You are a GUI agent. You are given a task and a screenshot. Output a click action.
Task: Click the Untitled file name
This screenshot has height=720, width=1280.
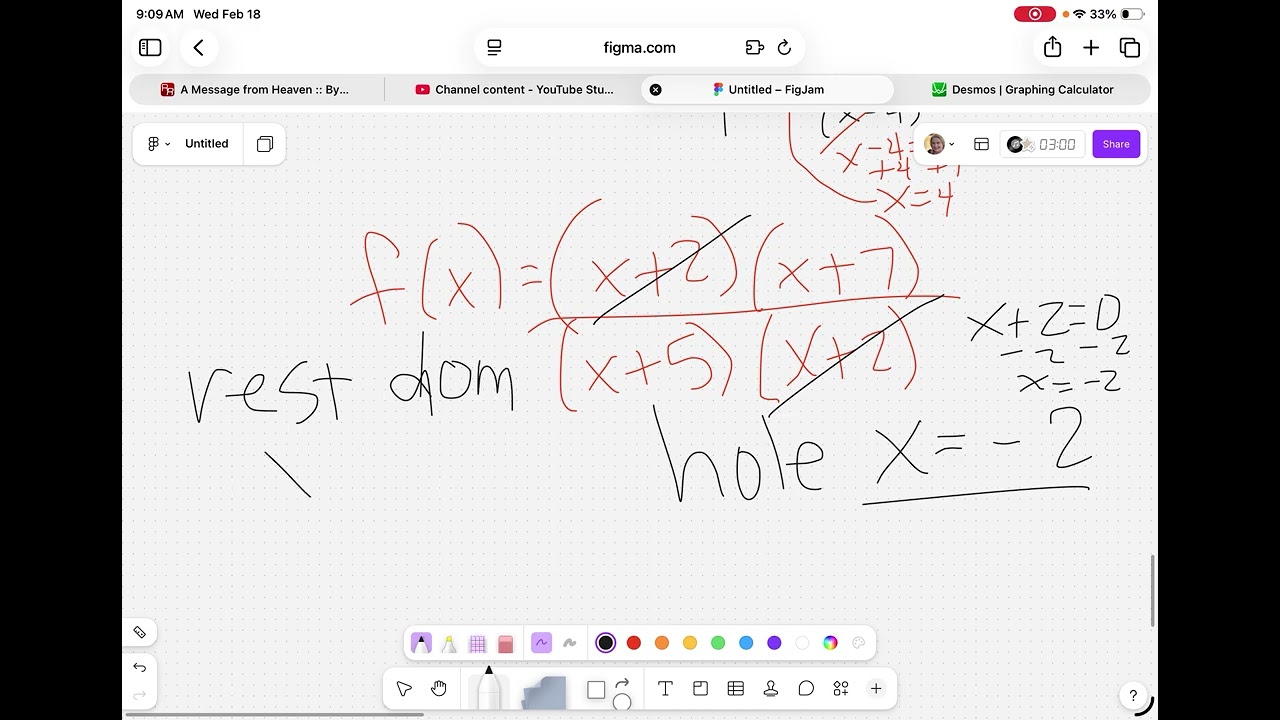click(207, 144)
